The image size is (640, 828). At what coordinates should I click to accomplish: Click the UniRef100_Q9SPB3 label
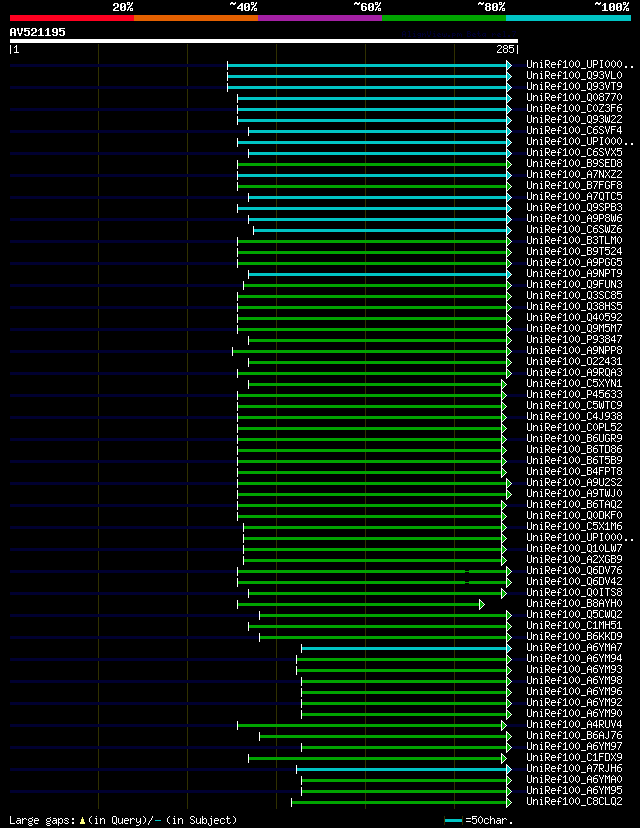pos(574,208)
